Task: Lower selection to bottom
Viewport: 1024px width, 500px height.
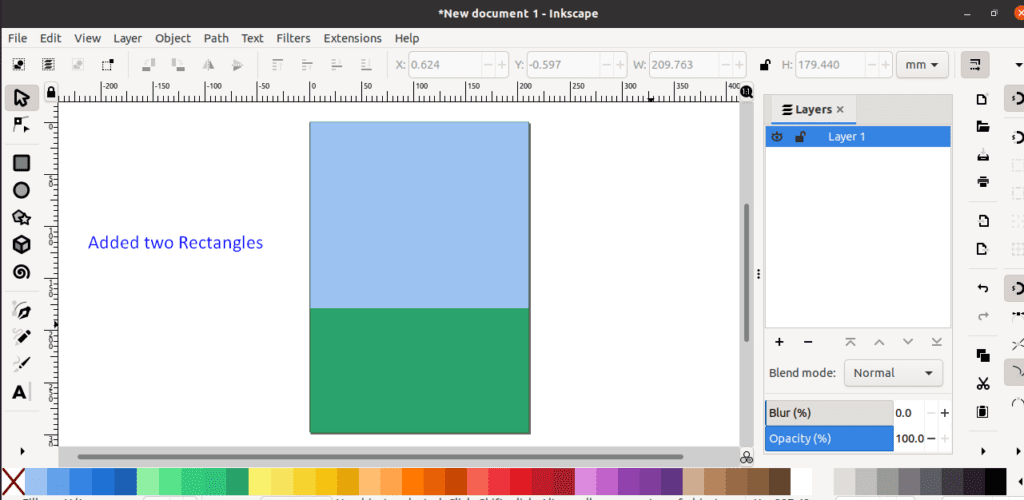Action: 367,65
